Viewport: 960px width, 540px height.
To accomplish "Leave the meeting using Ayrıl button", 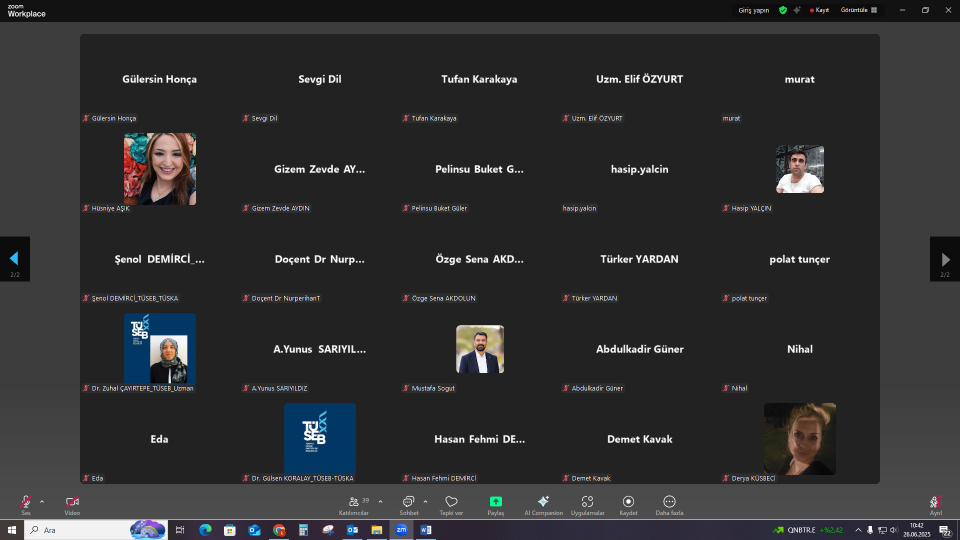I will click(x=936, y=502).
